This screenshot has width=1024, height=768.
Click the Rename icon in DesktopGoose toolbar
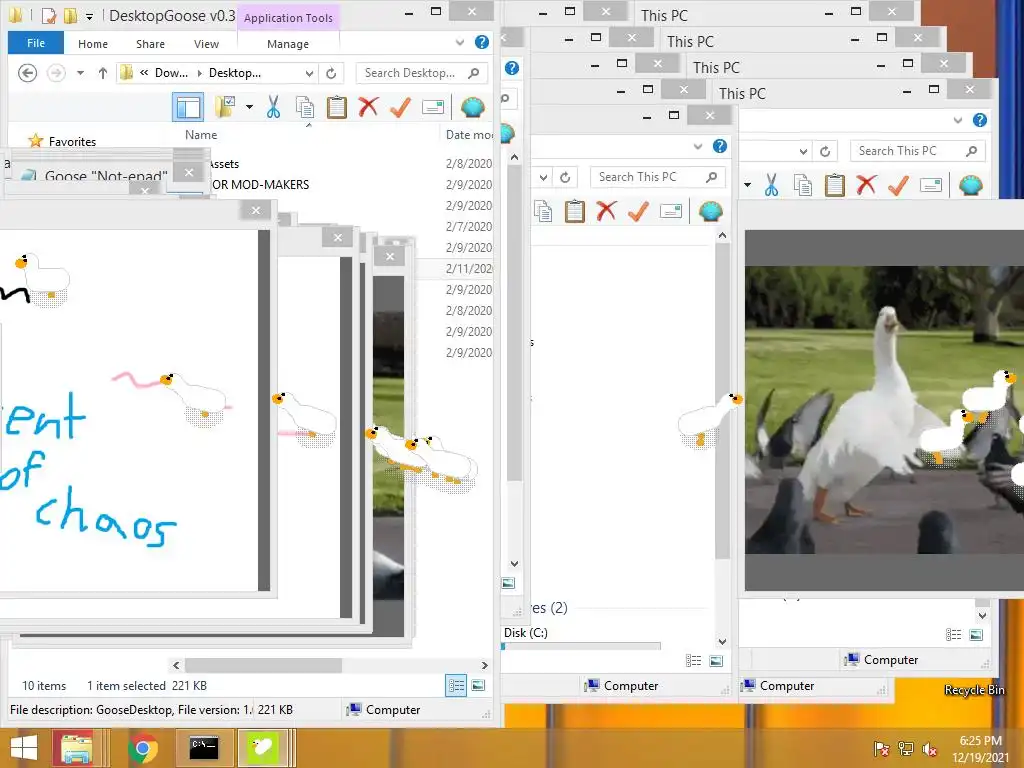pyautogui.click(x=432, y=107)
